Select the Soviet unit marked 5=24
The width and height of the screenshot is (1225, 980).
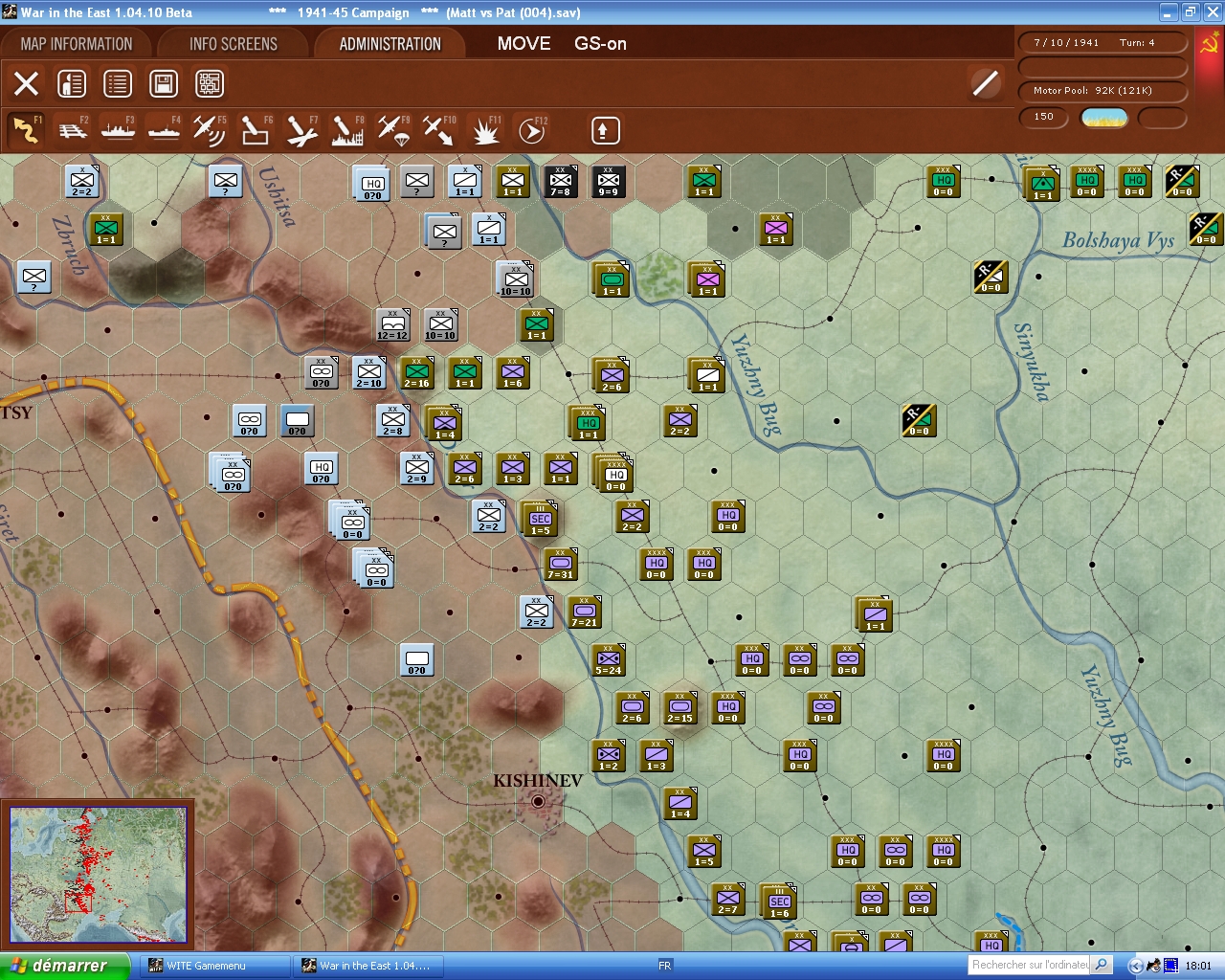609,660
